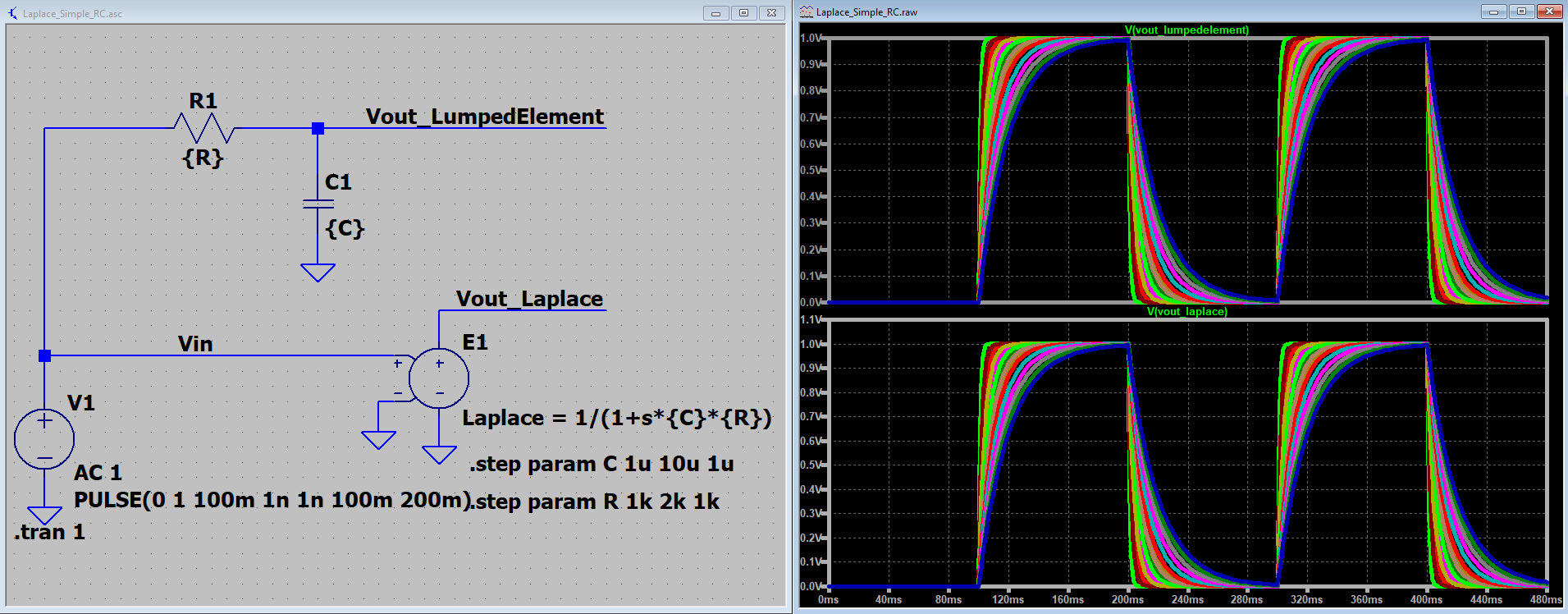
Task: Select the ground symbol beneath V1 source
Action: [x=44, y=515]
